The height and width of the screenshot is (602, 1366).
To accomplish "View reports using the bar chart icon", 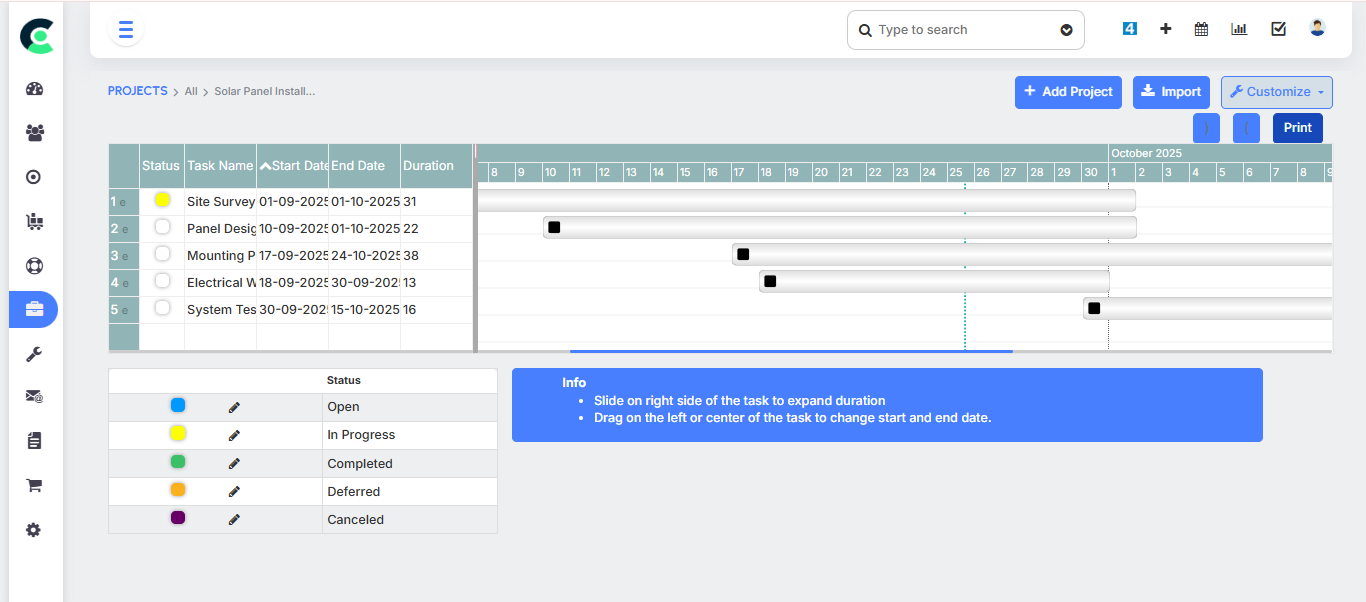I will click(x=1239, y=28).
